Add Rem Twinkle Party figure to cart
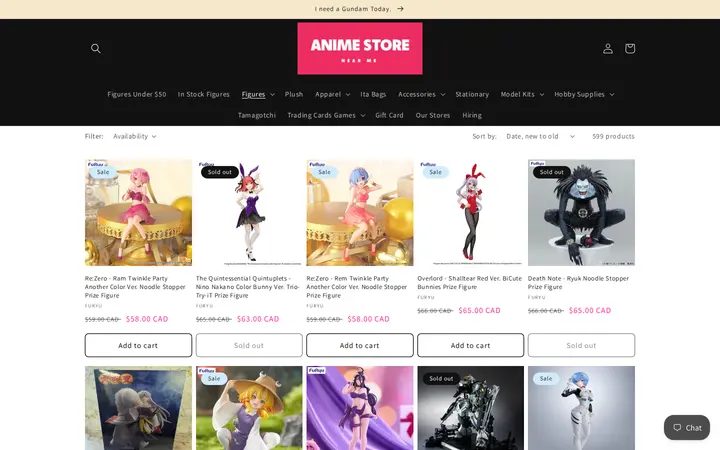The image size is (720, 450). coord(360,345)
